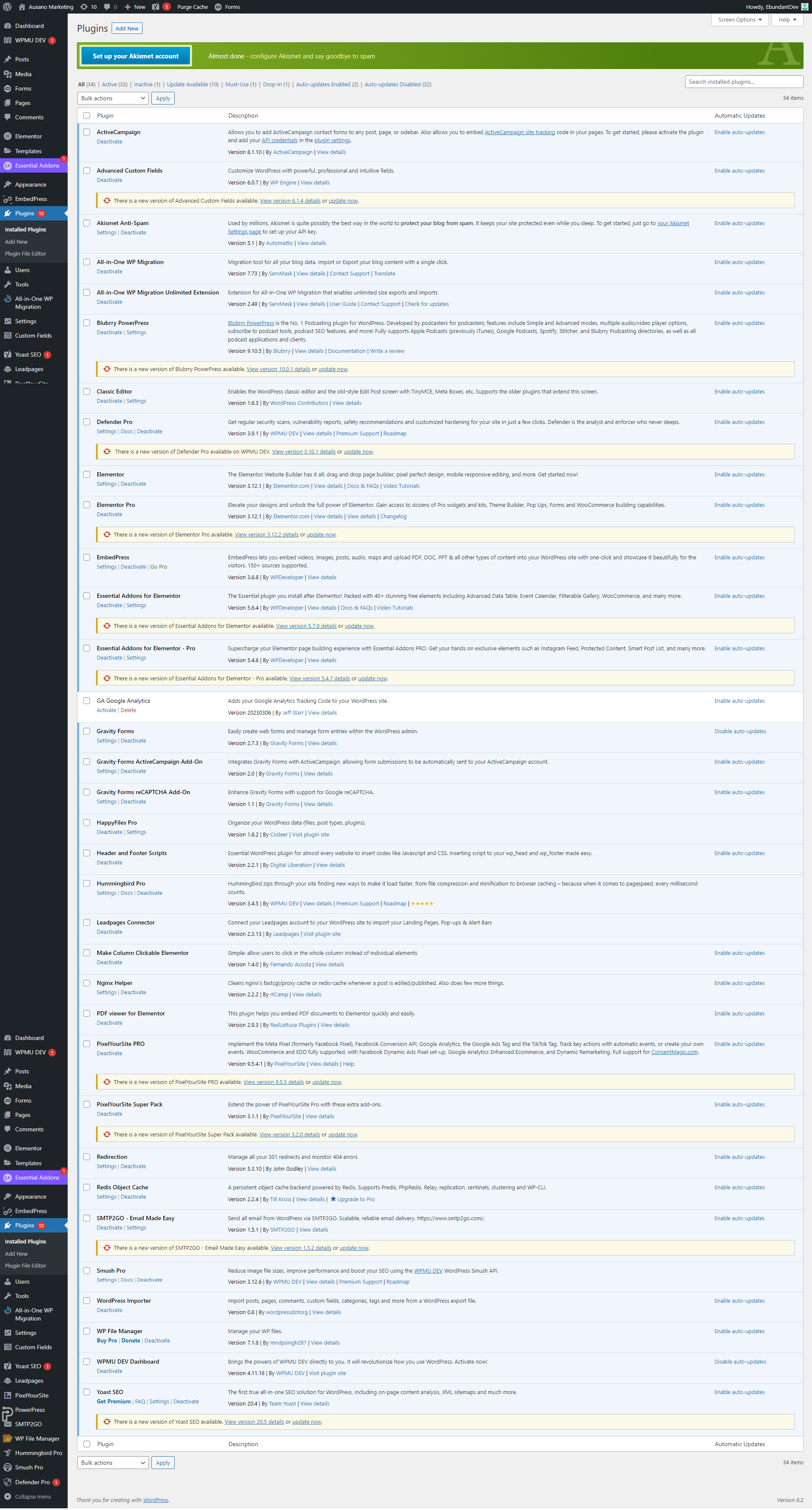Focus the Search installed plugins field
The image size is (812, 1510).
(x=743, y=82)
